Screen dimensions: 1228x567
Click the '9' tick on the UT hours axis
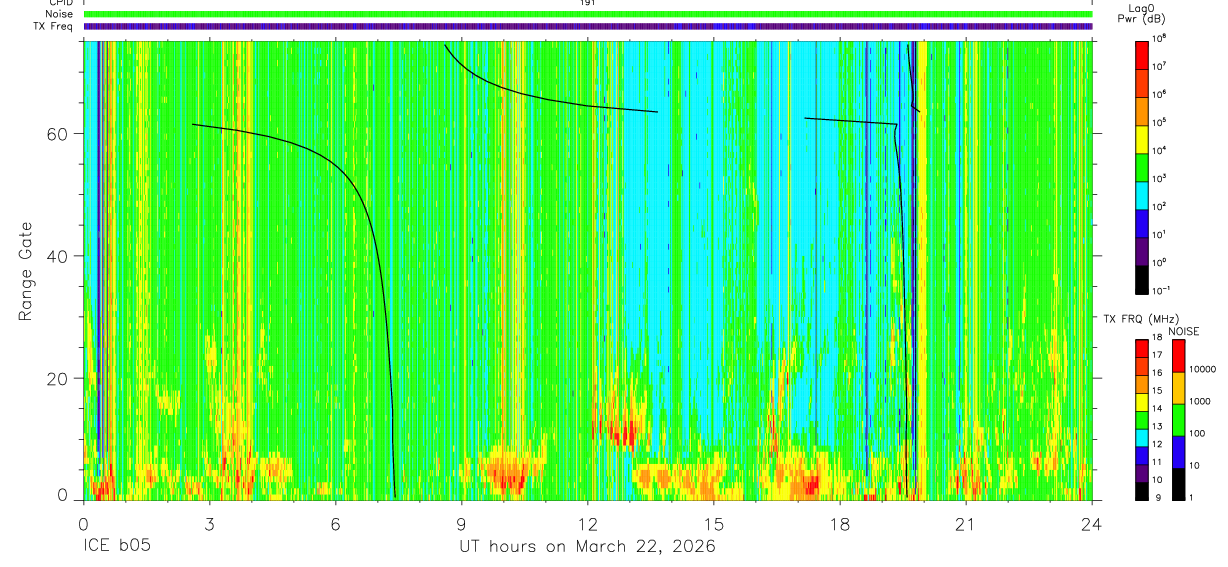[x=462, y=524]
